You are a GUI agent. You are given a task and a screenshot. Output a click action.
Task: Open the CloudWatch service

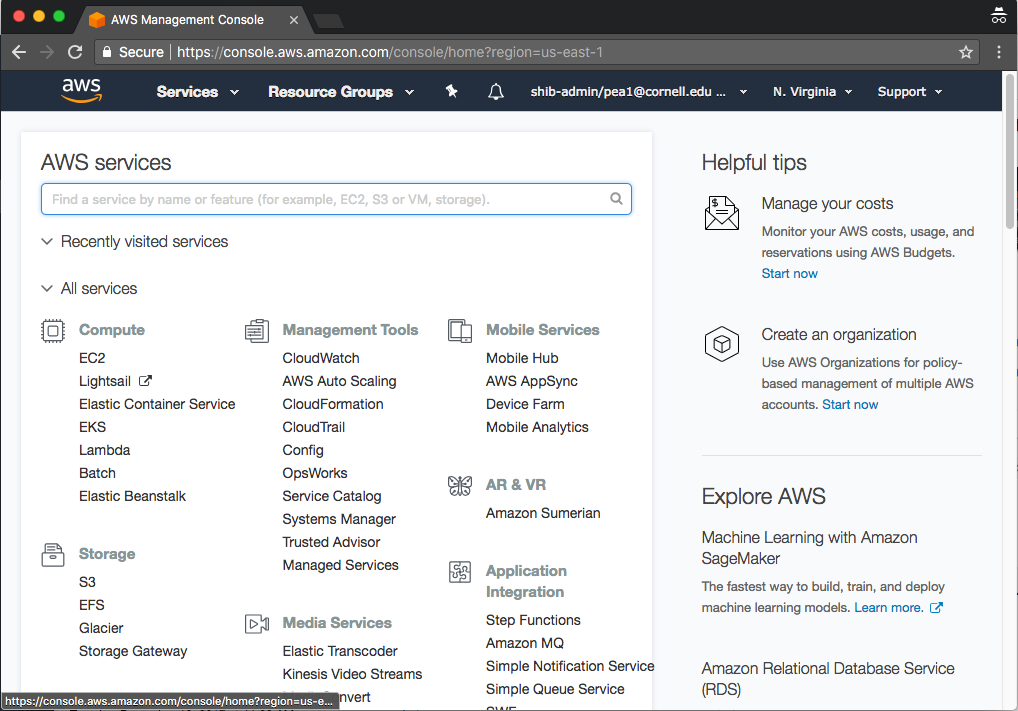point(321,358)
